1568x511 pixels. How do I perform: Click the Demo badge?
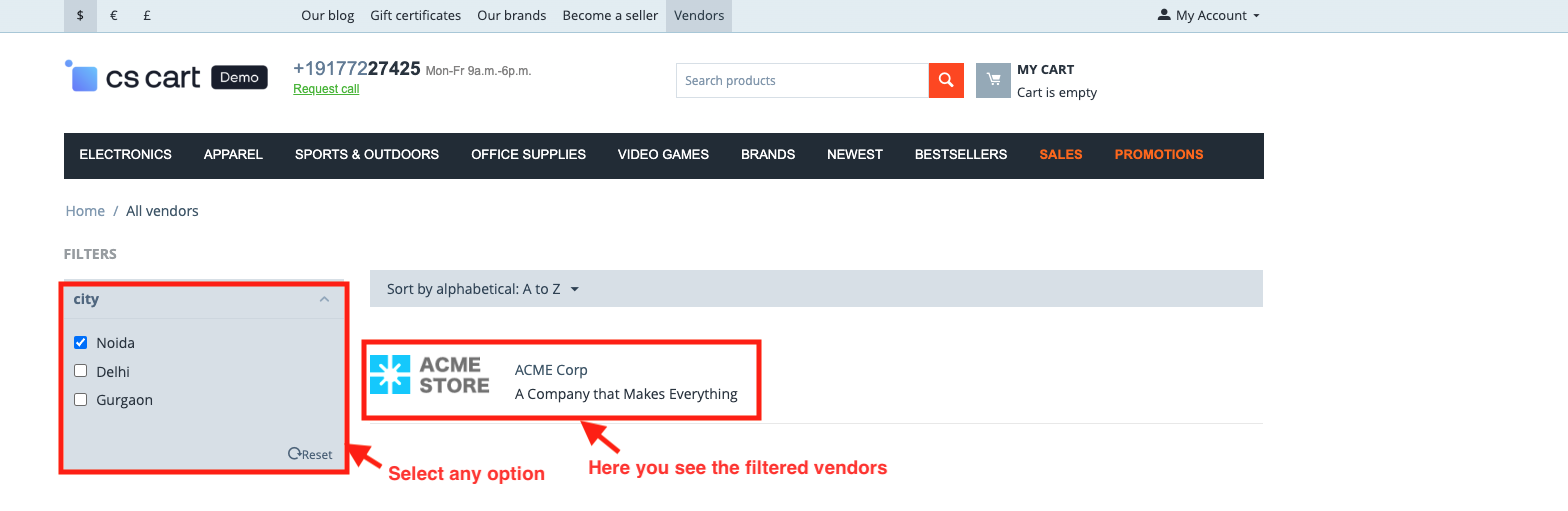point(239,77)
